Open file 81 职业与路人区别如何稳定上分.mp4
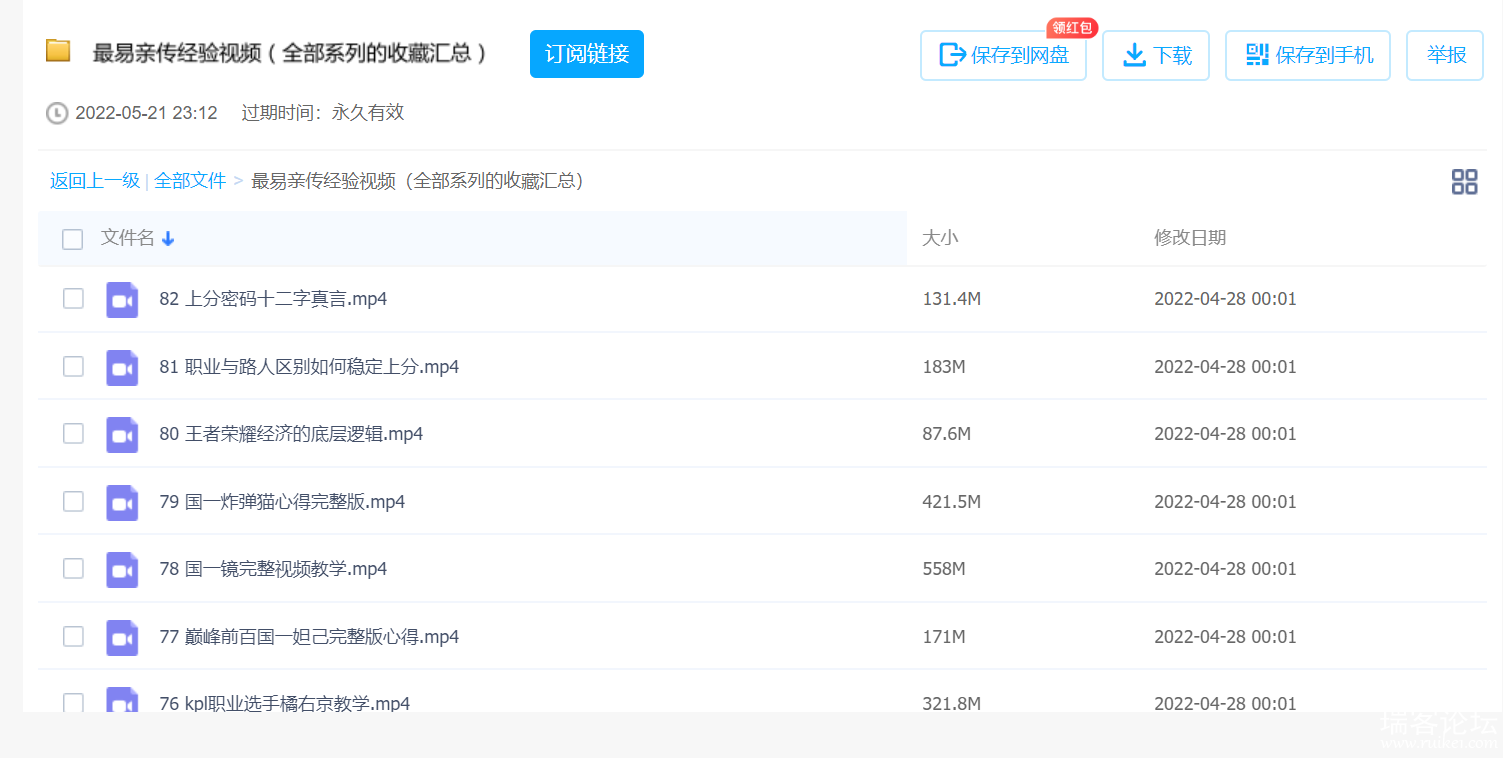Image resolution: width=1503 pixels, height=758 pixels. 309,367
